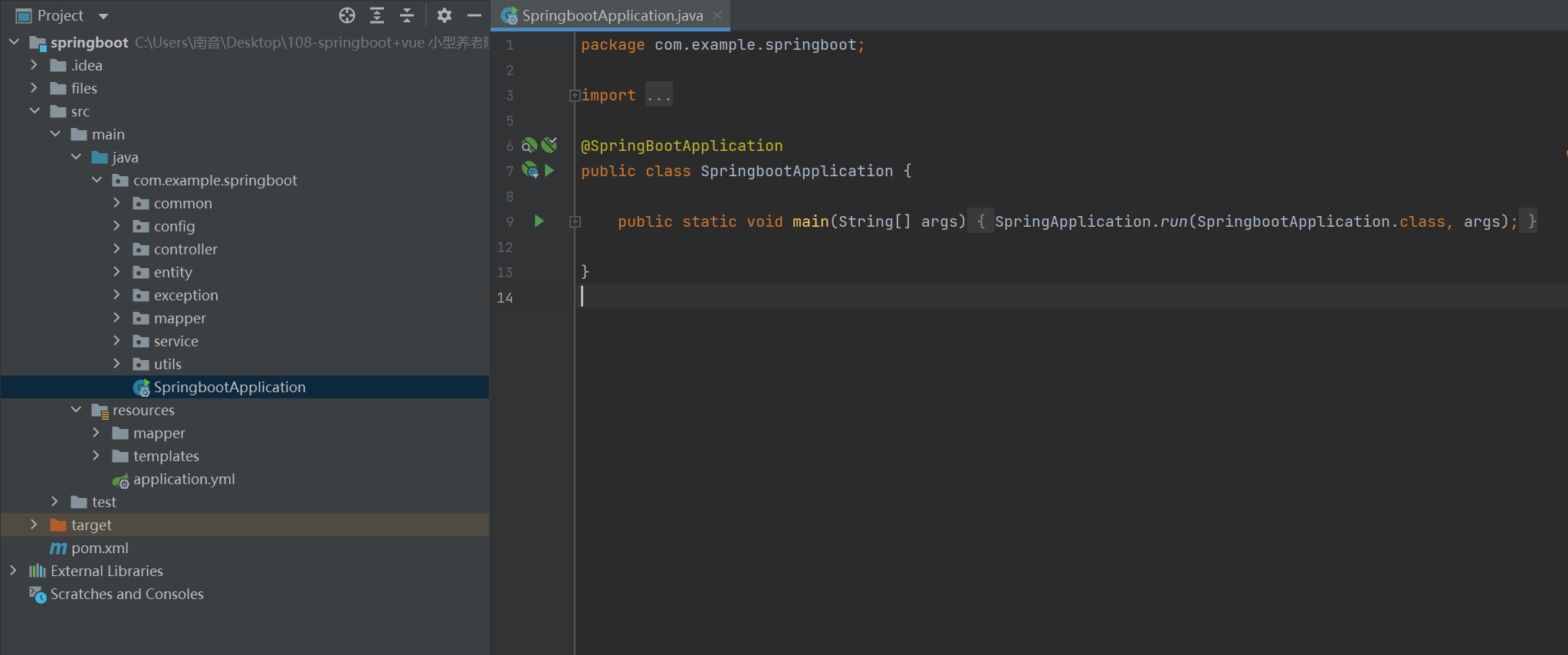Screen dimensions: 1568x655
Task: Click the magnifier Spring gutter icon on line 6
Action: pos(529,145)
